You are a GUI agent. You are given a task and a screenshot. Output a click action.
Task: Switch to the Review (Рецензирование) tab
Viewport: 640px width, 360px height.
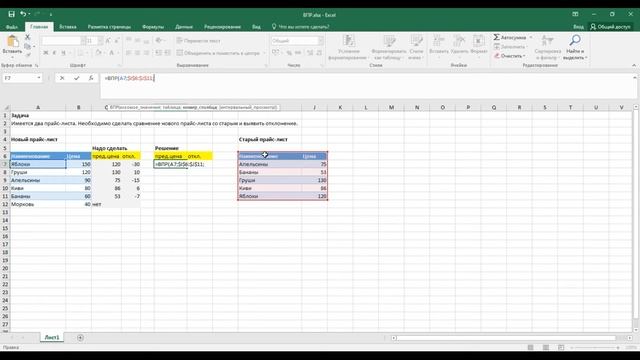pyautogui.click(x=222, y=27)
